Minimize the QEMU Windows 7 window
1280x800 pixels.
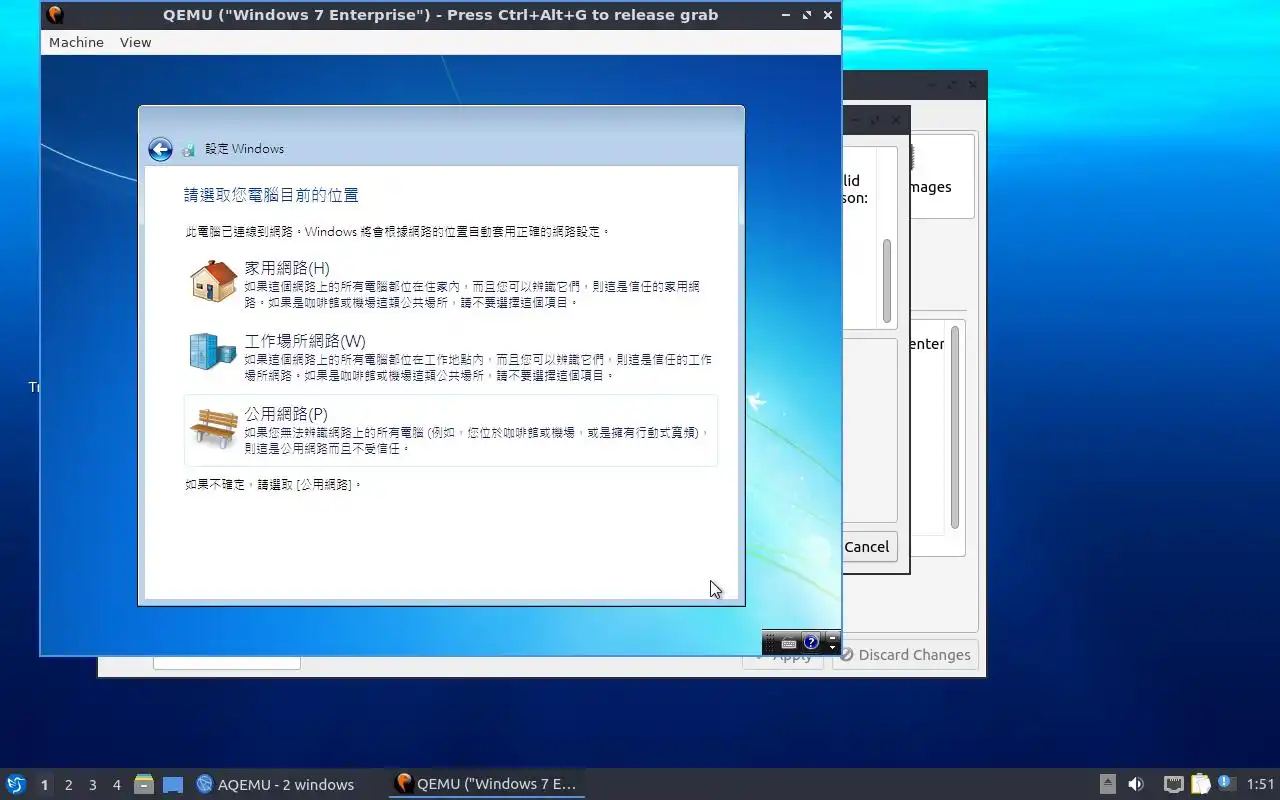786,16
